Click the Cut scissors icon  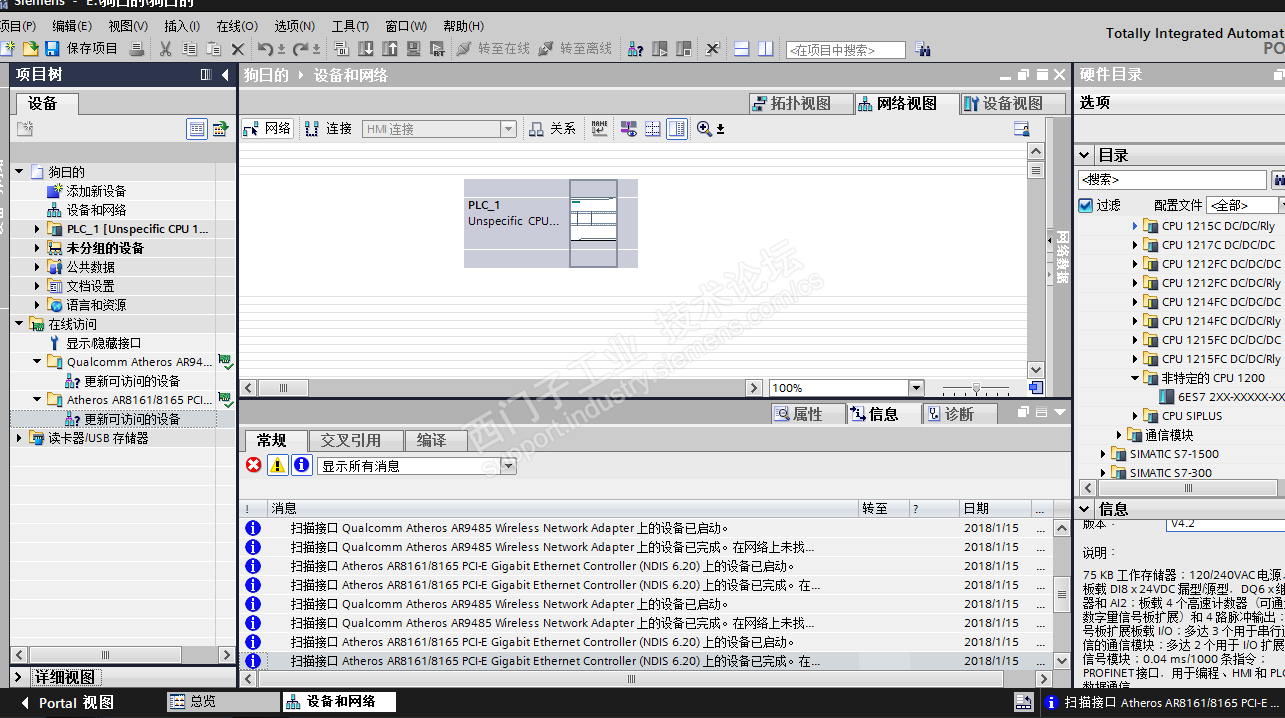(x=165, y=48)
